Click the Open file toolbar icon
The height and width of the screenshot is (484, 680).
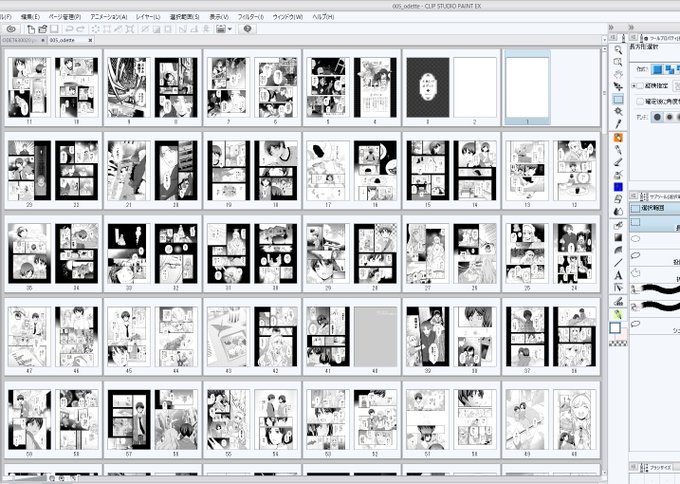[42, 29]
